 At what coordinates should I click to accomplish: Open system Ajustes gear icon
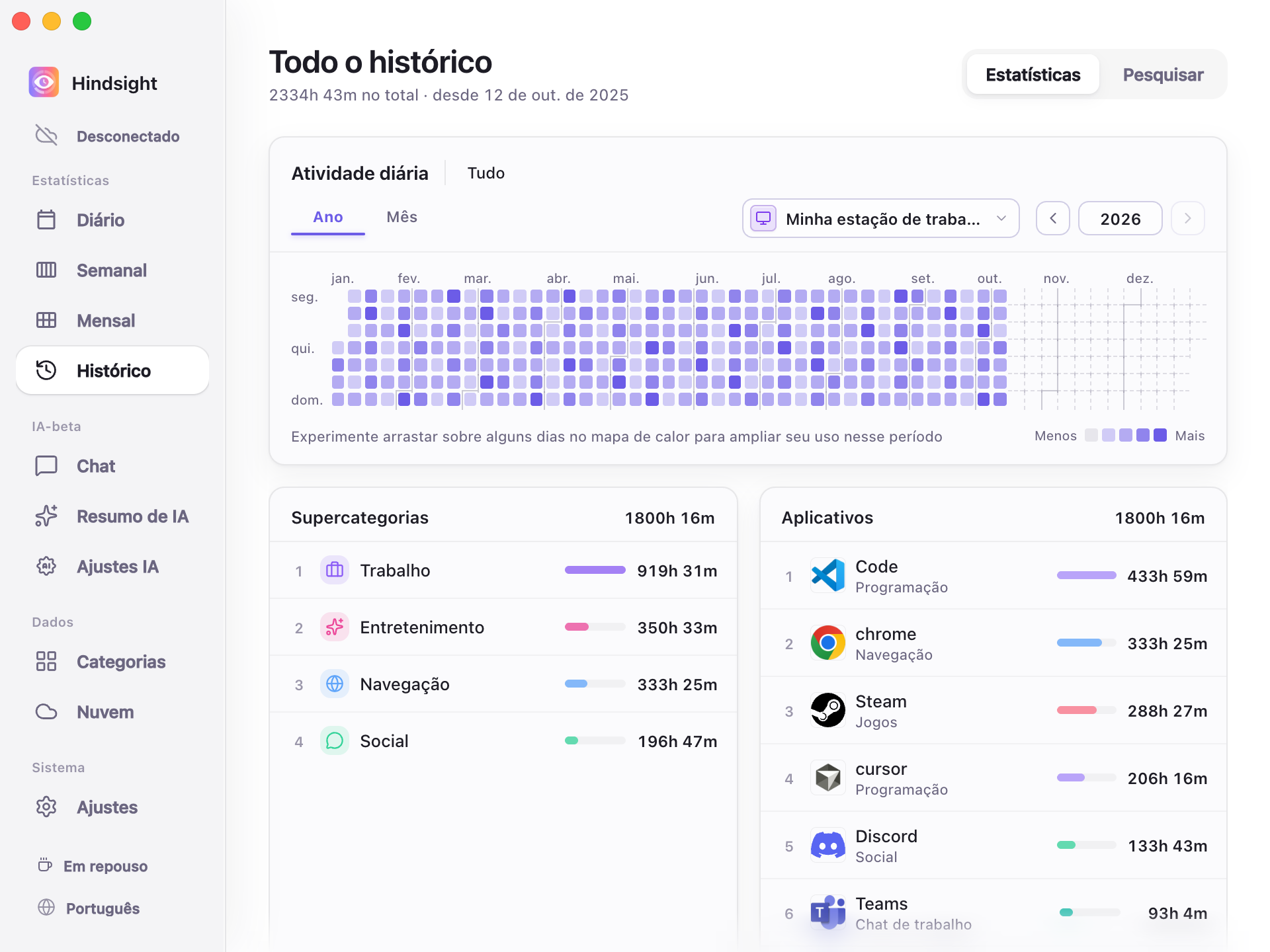(46, 807)
